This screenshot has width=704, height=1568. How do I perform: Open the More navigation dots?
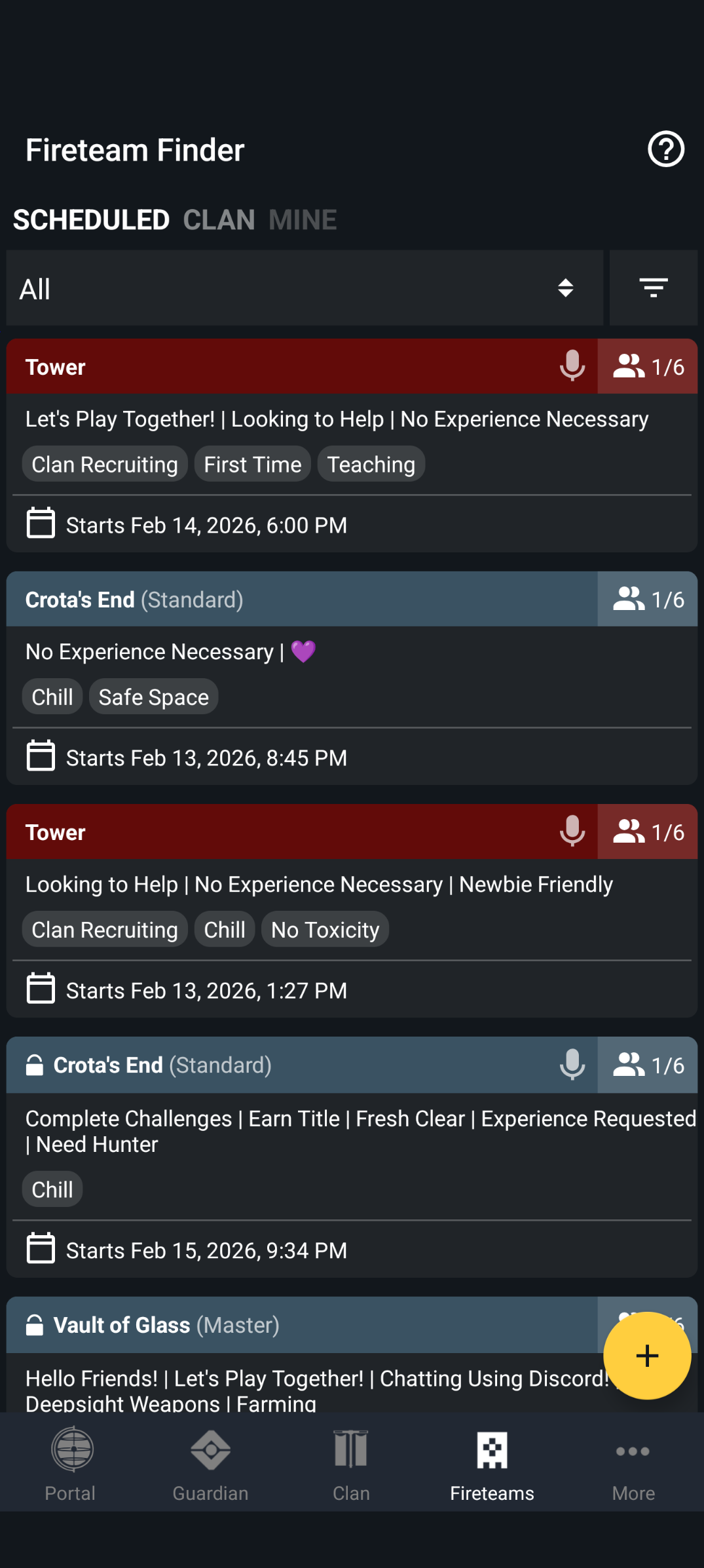(x=633, y=1452)
